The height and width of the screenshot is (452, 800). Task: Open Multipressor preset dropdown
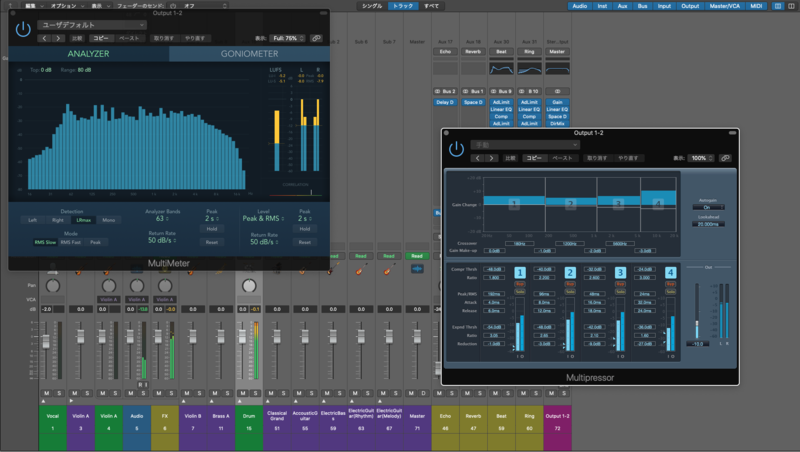coord(525,145)
